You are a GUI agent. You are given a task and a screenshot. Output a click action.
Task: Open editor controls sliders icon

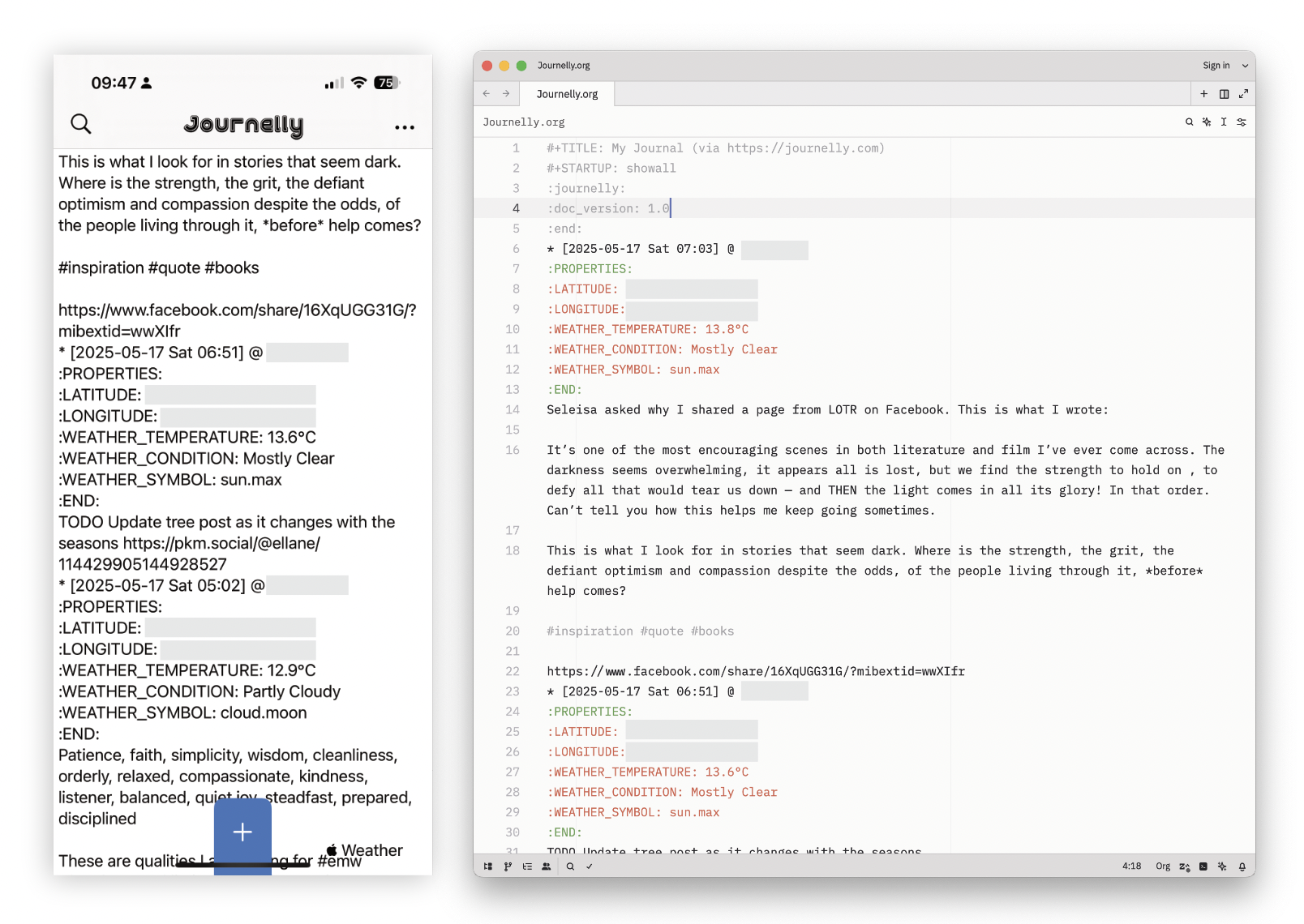1242,122
